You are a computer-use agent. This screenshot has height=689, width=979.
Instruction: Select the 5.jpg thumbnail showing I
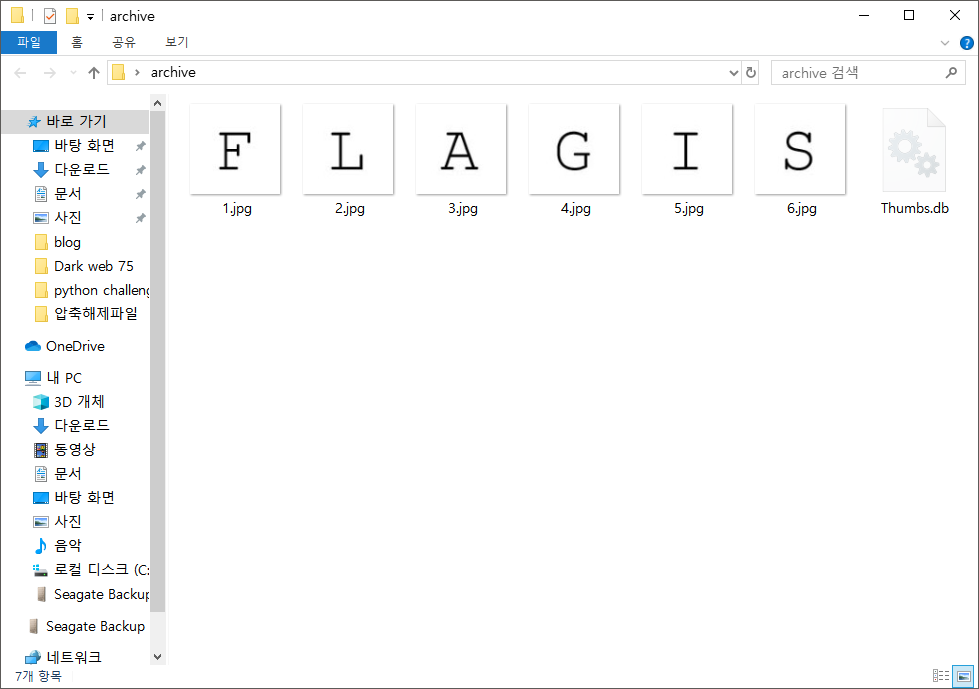(687, 149)
